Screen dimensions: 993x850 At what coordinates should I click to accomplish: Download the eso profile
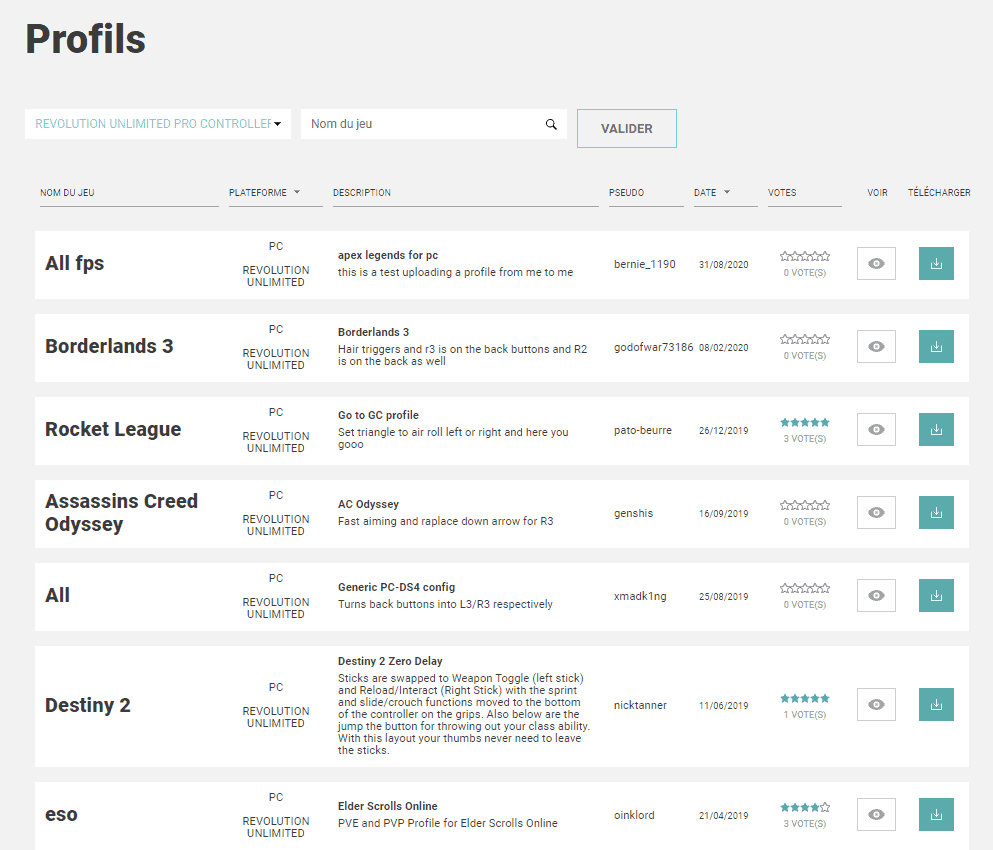936,815
